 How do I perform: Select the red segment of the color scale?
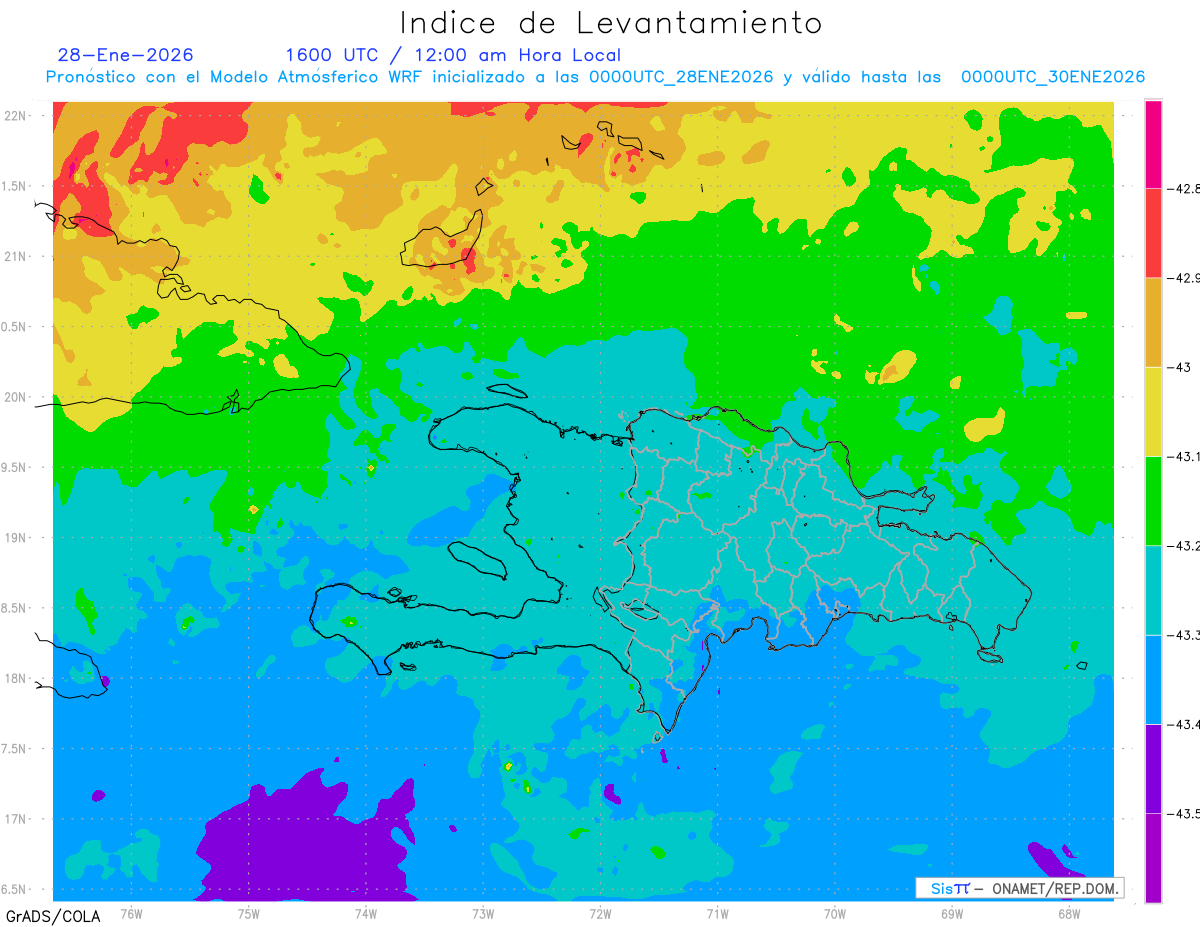tap(1153, 233)
